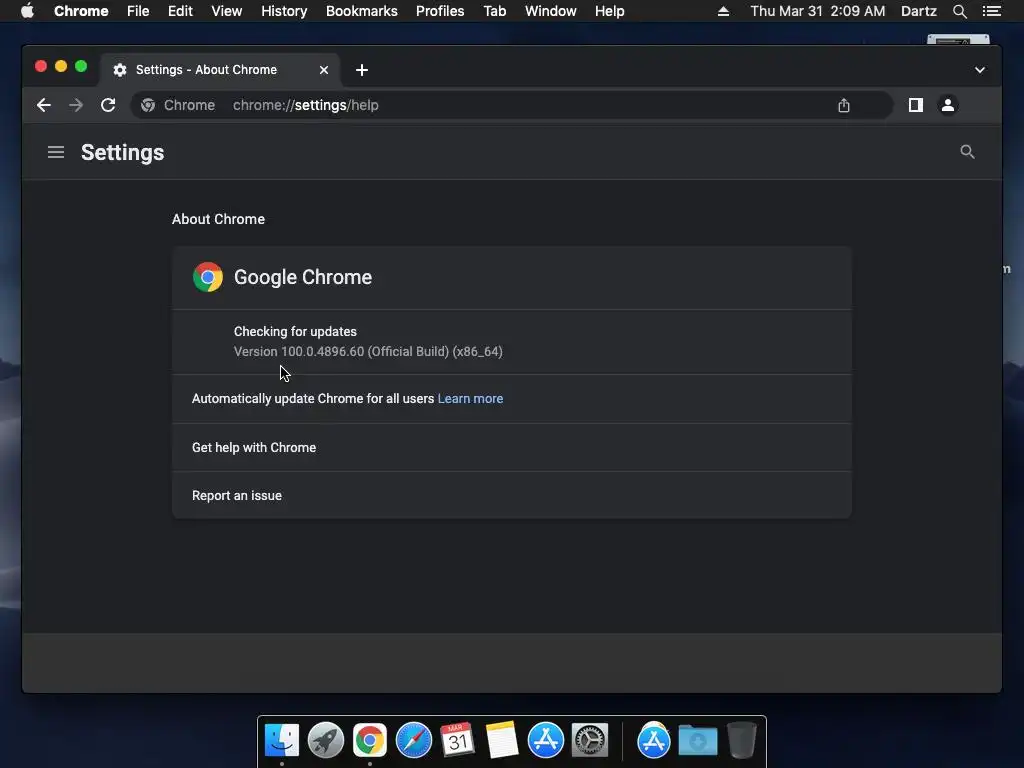1024x768 pixels.
Task: Open the Edit menu
Action: click(x=180, y=11)
